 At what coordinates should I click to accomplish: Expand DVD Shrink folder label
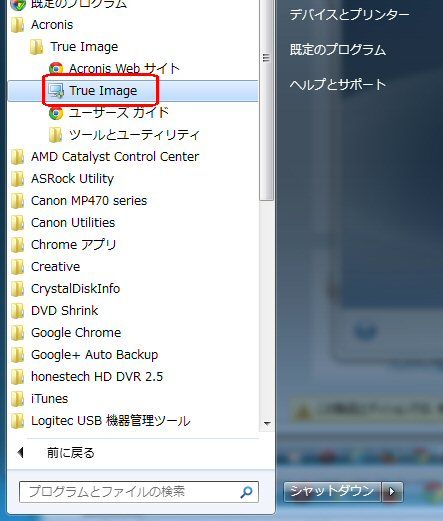(65, 311)
